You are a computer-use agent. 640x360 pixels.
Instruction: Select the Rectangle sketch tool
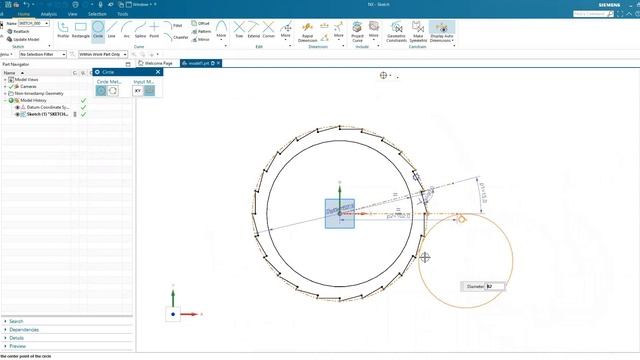[x=80, y=30]
